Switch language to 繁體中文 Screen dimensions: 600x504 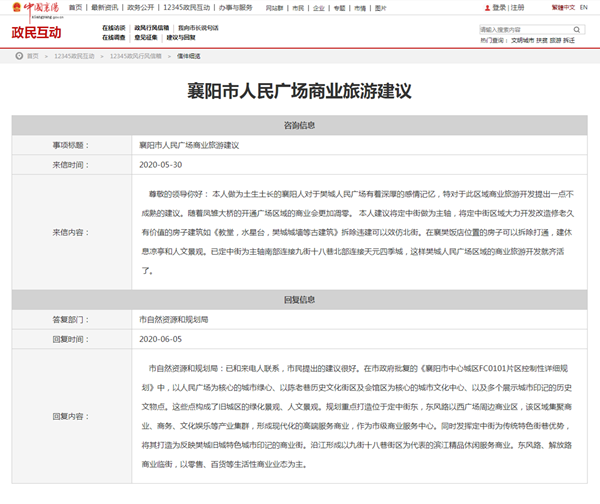click(565, 7)
